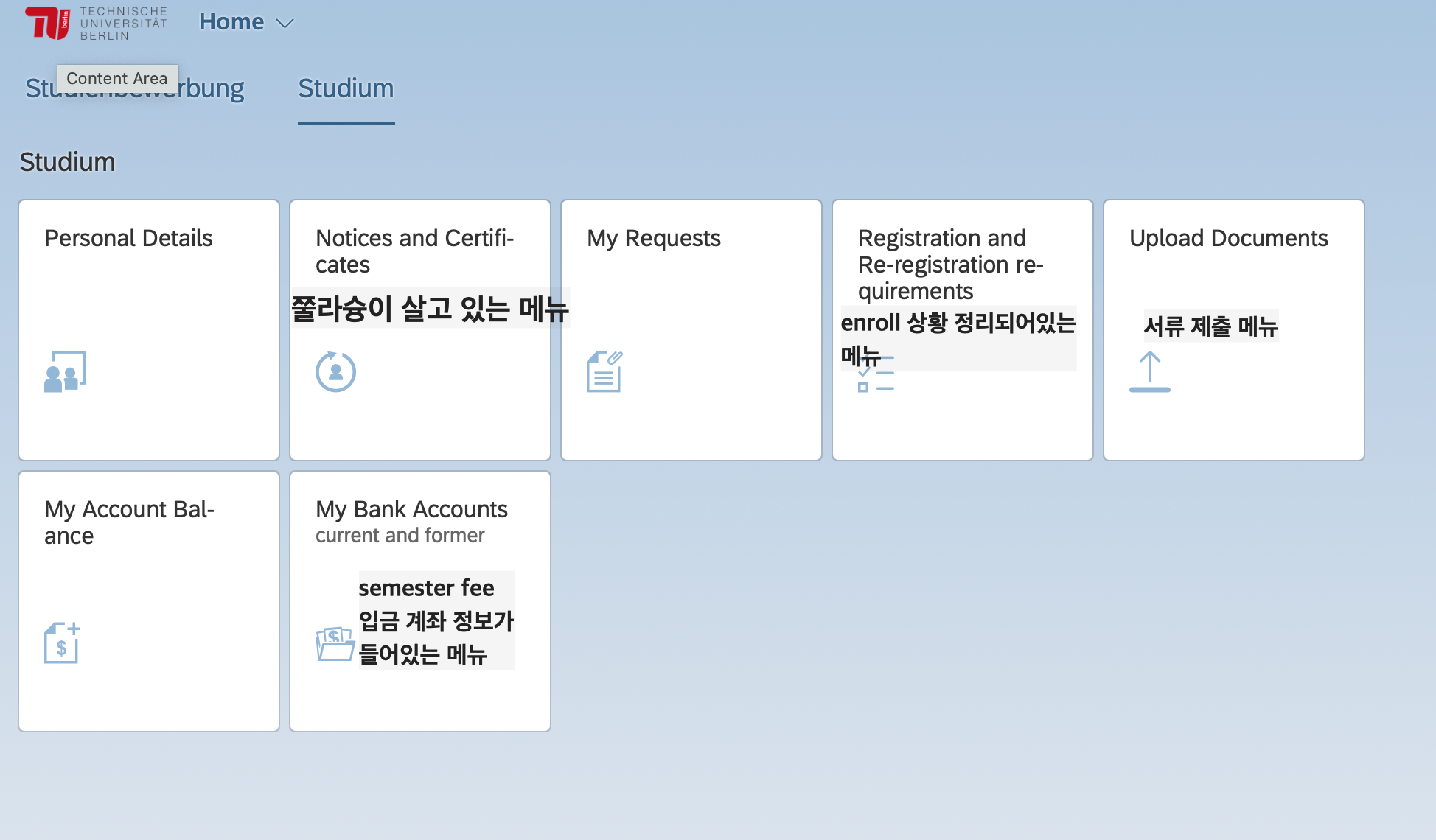
Task: Click the Upload Documents arrow icon
Action: pos(1149,371)
